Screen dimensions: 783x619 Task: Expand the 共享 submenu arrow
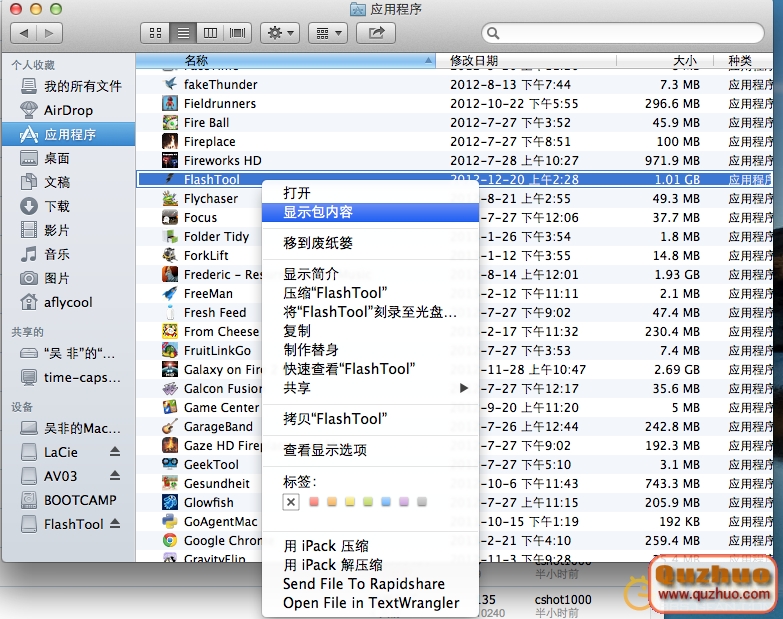coord(464,388)
